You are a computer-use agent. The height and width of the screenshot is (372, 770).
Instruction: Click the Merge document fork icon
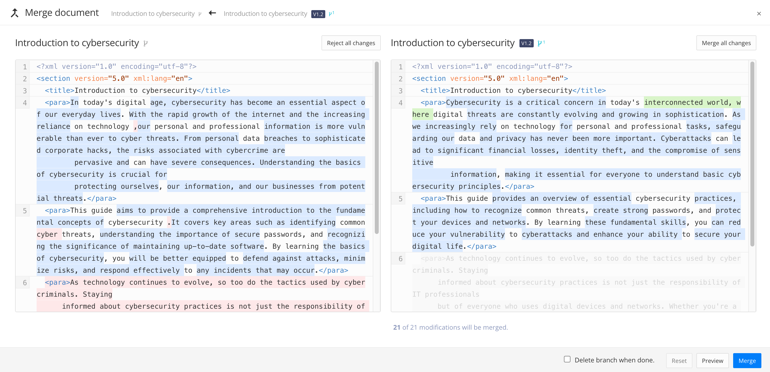click(x=15, y=13)
